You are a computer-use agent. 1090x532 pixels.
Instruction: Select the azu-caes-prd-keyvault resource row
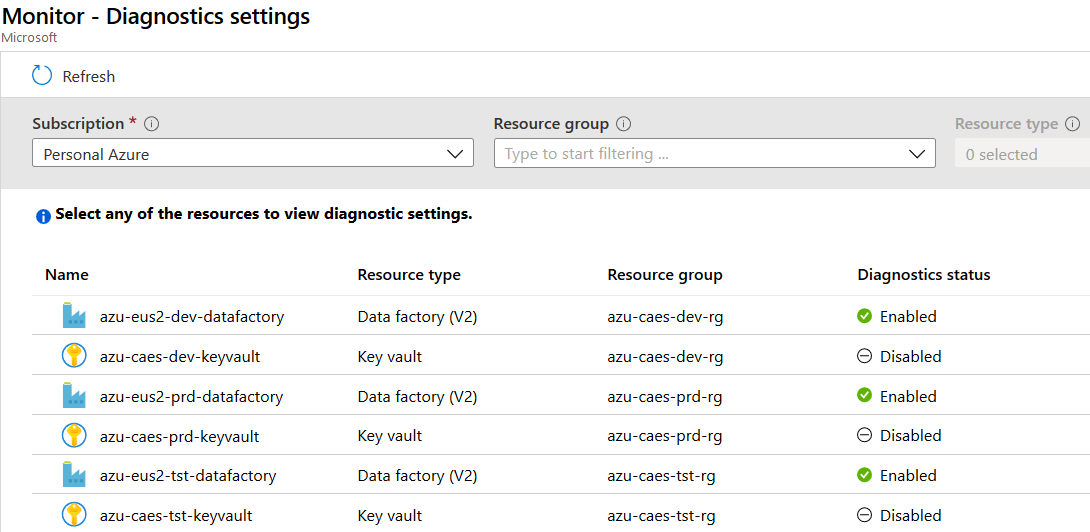coord(180,436)
